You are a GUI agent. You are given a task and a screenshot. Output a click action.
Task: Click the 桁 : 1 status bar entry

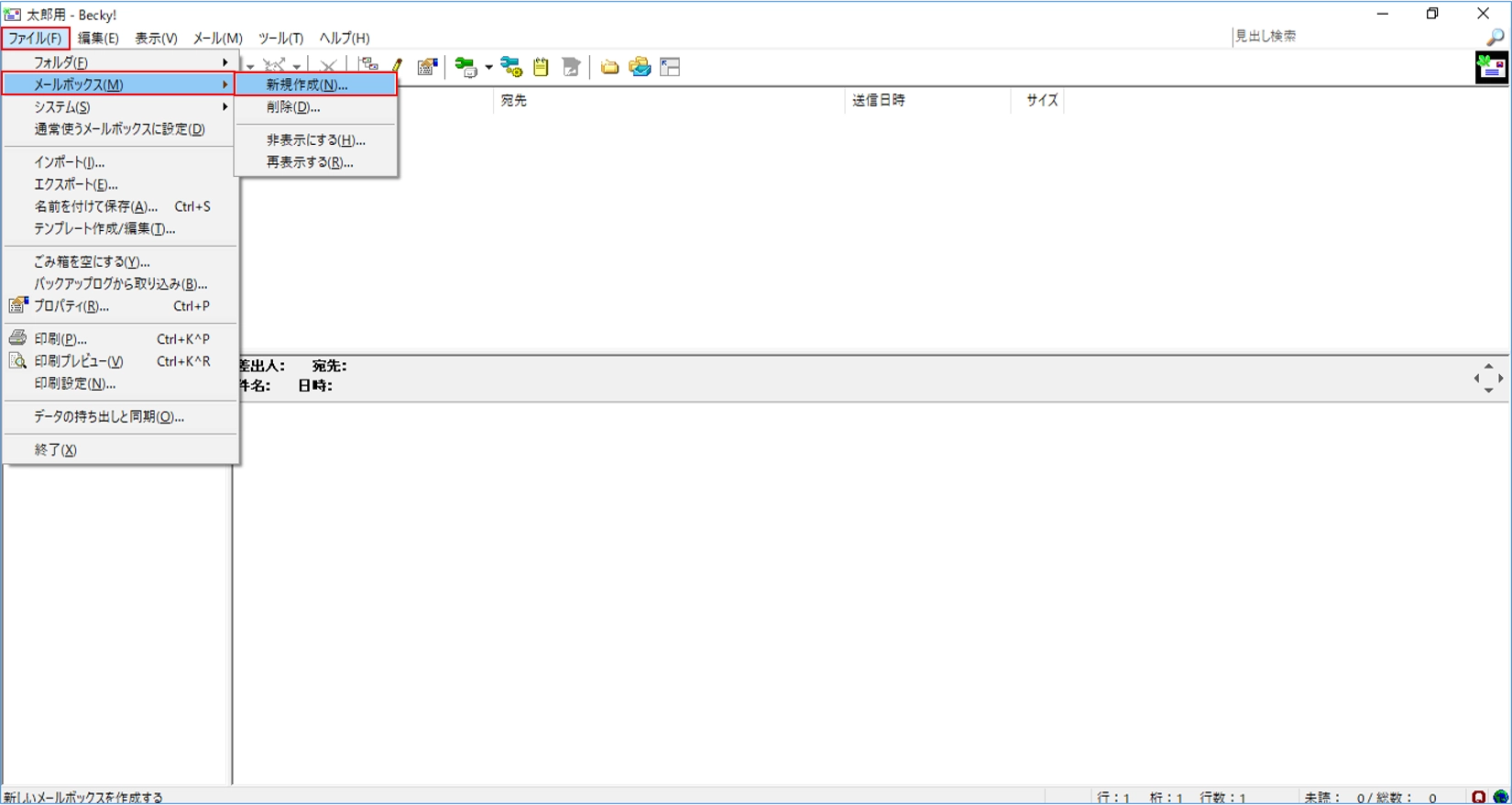tap(1166, 798)
